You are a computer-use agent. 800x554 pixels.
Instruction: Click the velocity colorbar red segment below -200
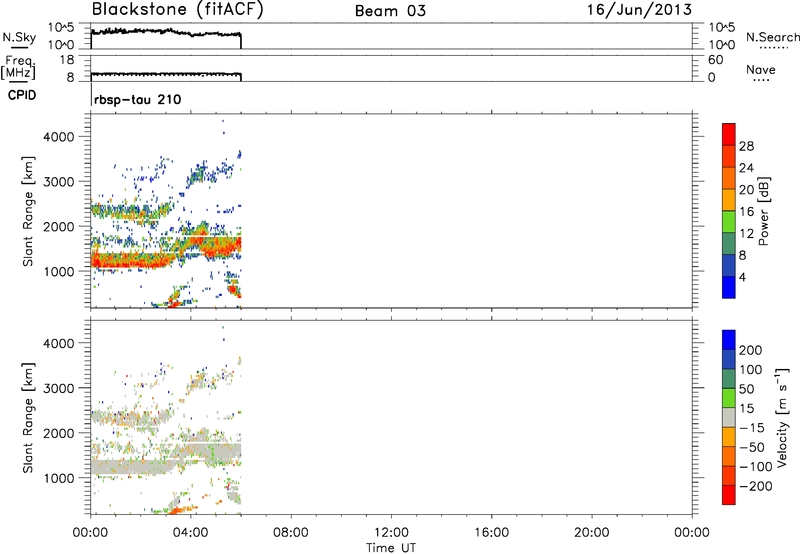coord(729,495)
